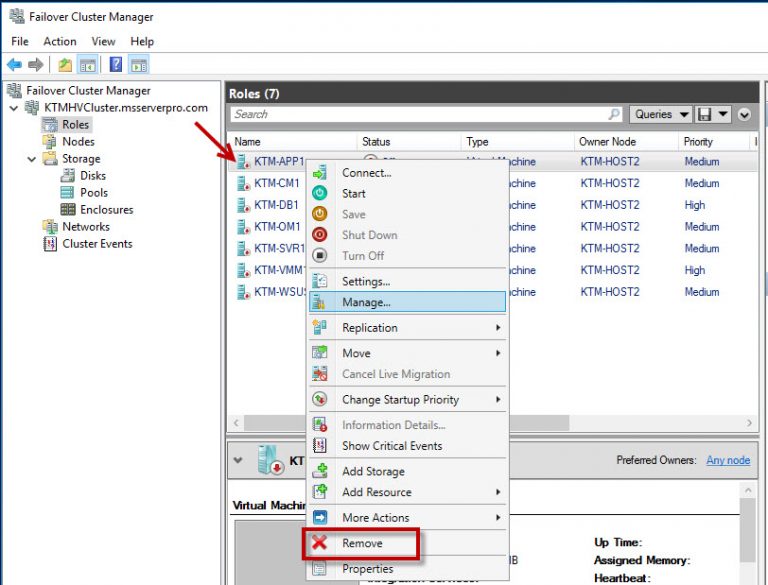Click the Add Storage icon
This screenshot has height=585, width=768.
pos(320,471)
